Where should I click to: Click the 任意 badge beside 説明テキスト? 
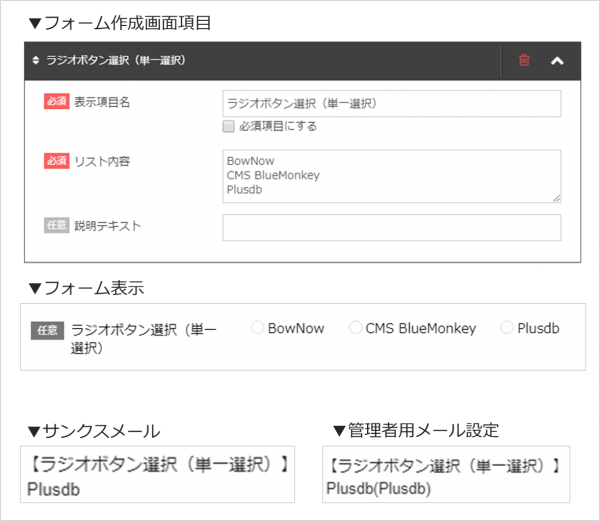click(57, 225)
